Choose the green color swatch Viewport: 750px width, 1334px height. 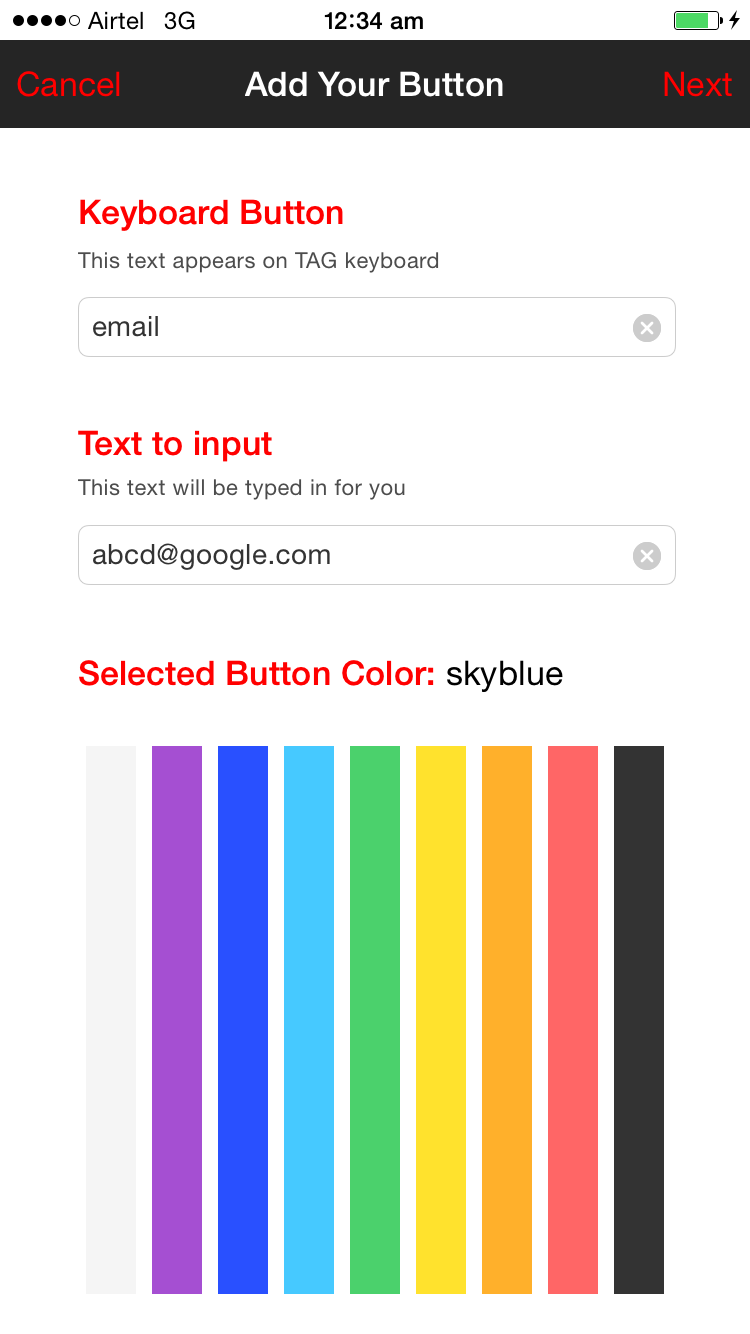pos(375,1019)
